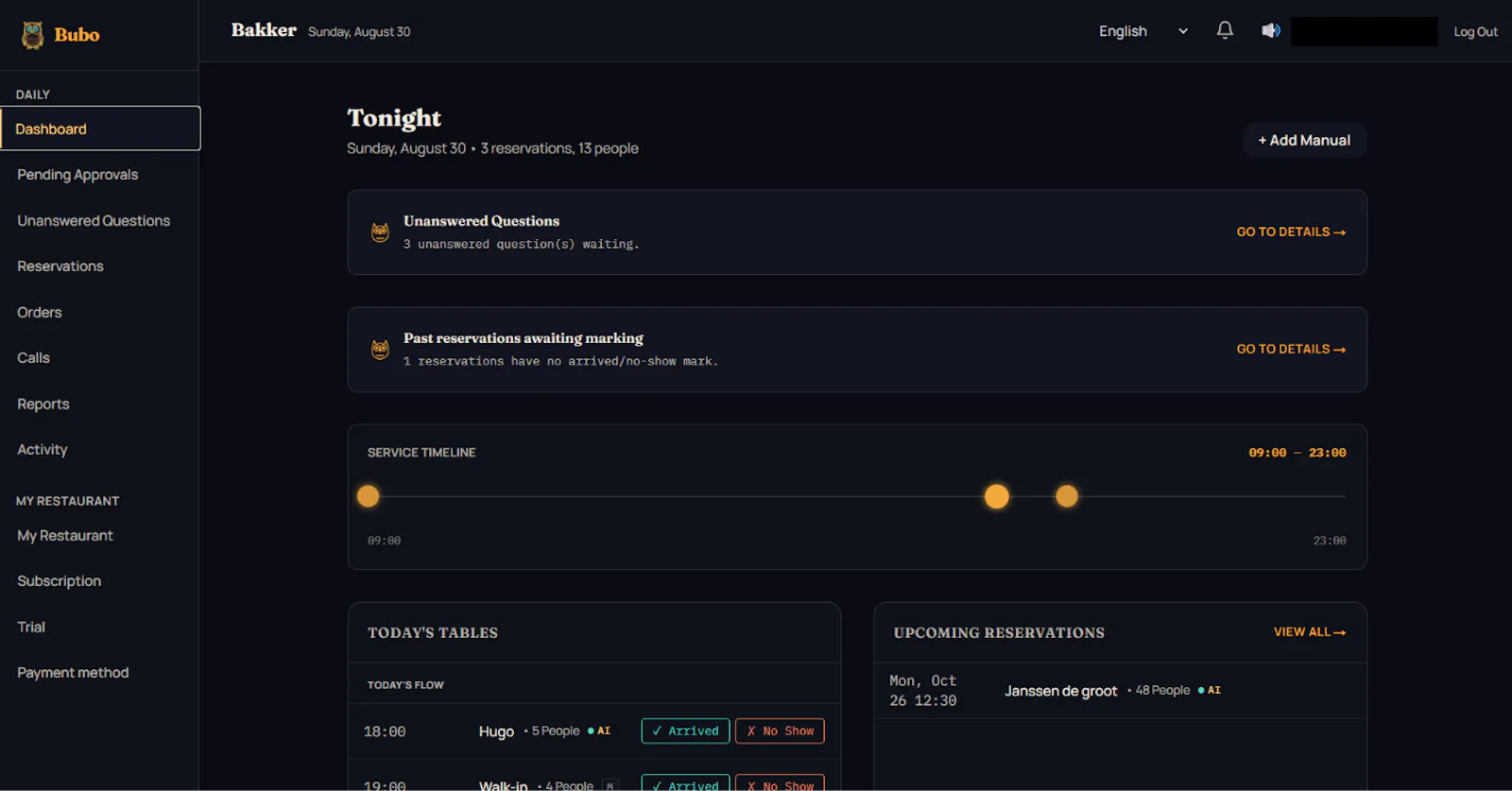Open the Orders section
Viewport: 1512px width, 791px height.
click(40, 312)
